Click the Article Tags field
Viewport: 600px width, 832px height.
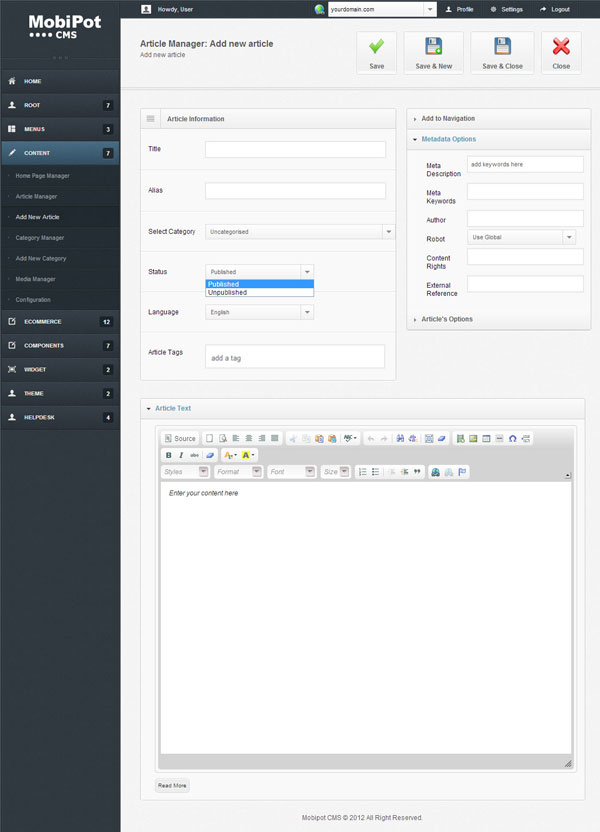point(295,357)
